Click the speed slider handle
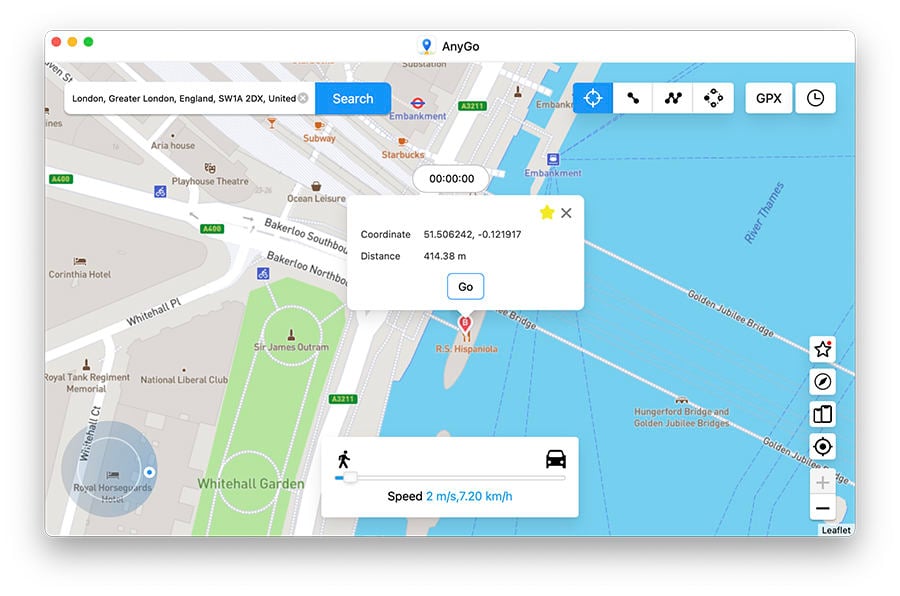Viewport: 900px width, 596px height. pos(350,478)
